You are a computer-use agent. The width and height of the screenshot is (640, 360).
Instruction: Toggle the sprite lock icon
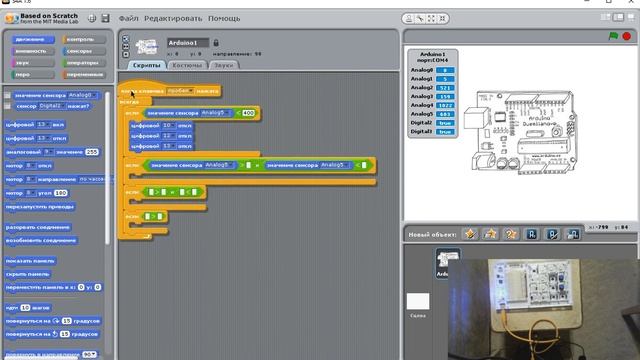coord(216,42)
